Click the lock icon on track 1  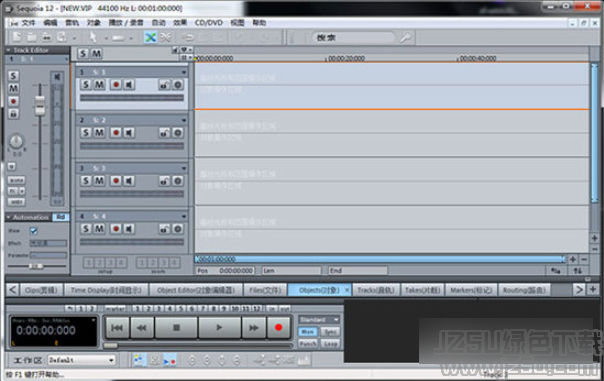click(164, 85)
